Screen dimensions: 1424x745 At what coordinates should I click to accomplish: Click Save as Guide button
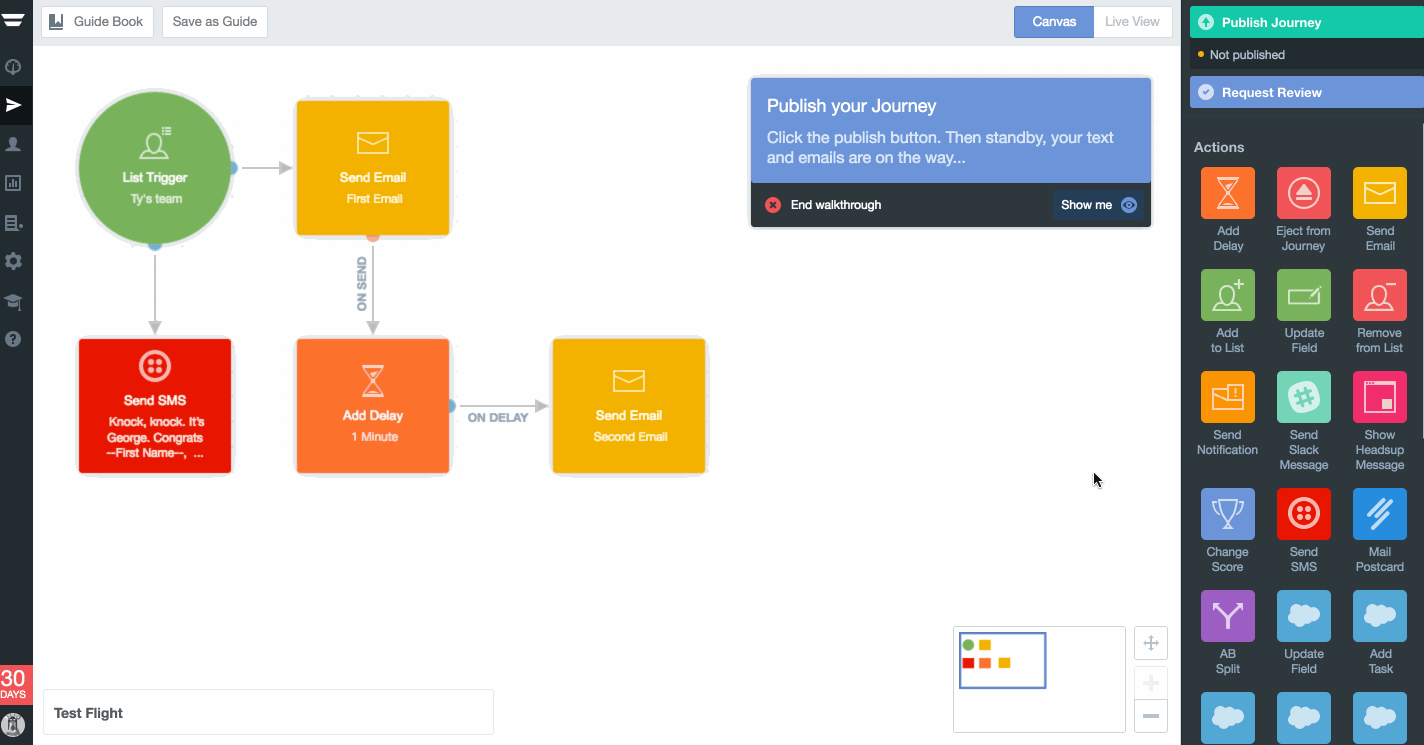pos(215,22)
